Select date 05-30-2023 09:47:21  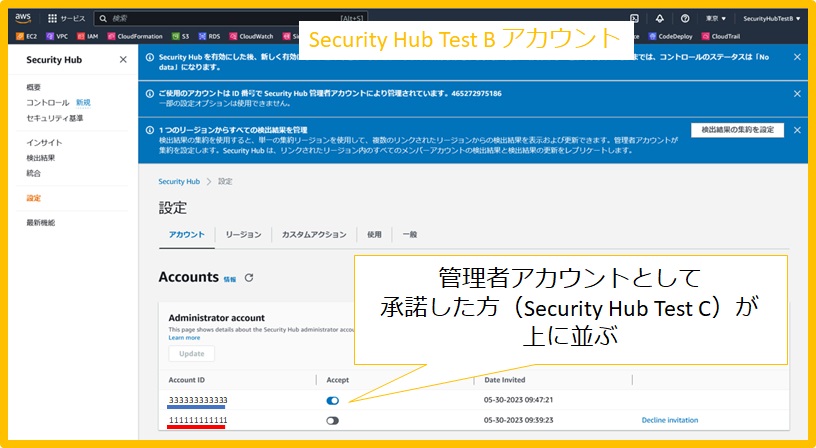click(x=518, y=400)
